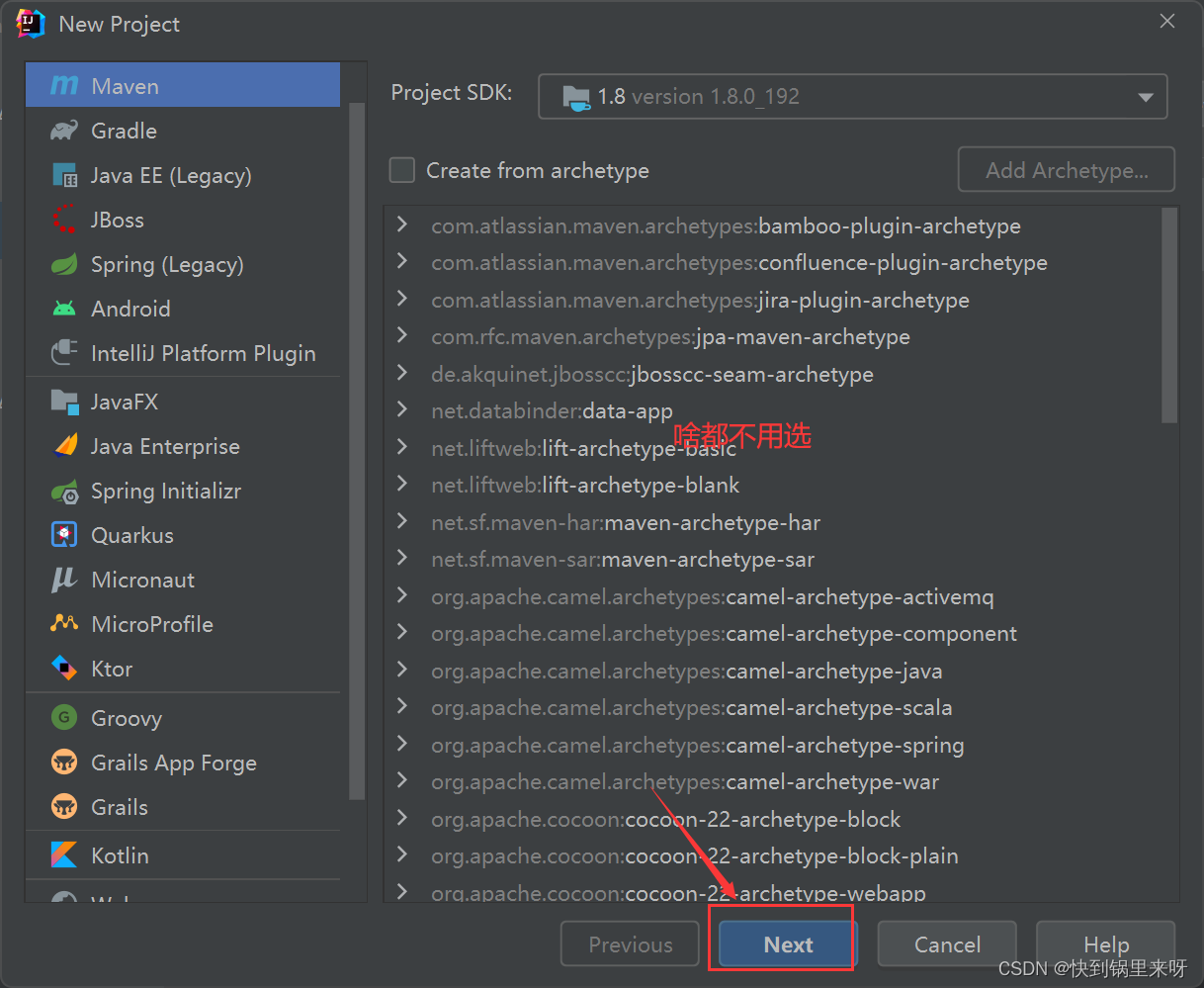This screenshot has height=988, width=1204.
Task: Click the Java Enterprise icon
Action: pyautogui.click(x=64, y=446)
